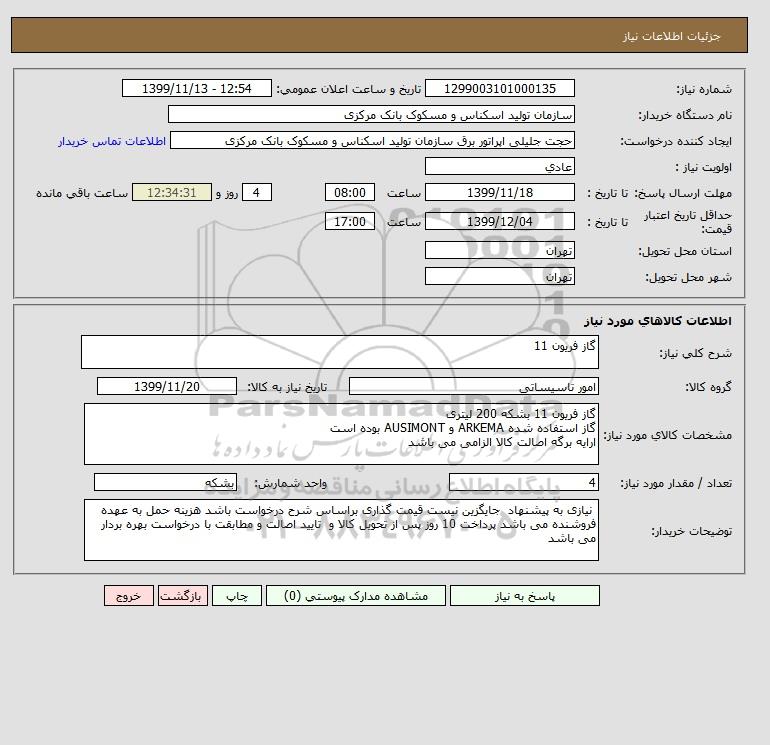Click the جزئیات اطلاعات نیاز header title
Image resolution: width=770 pixels, height=745 pixels.
click(671, 36)
